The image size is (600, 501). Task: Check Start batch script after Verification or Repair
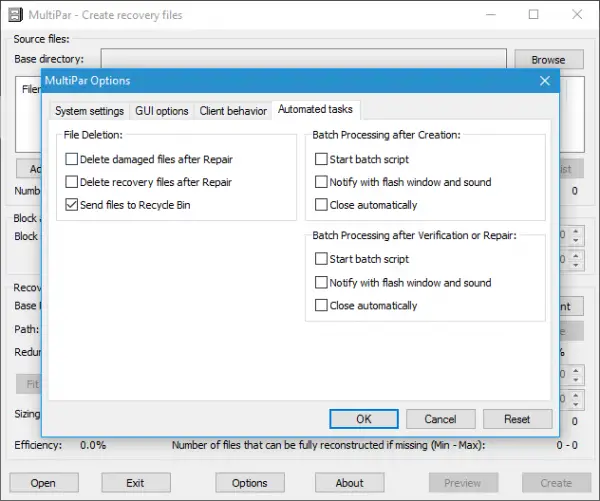click(321, 259)
